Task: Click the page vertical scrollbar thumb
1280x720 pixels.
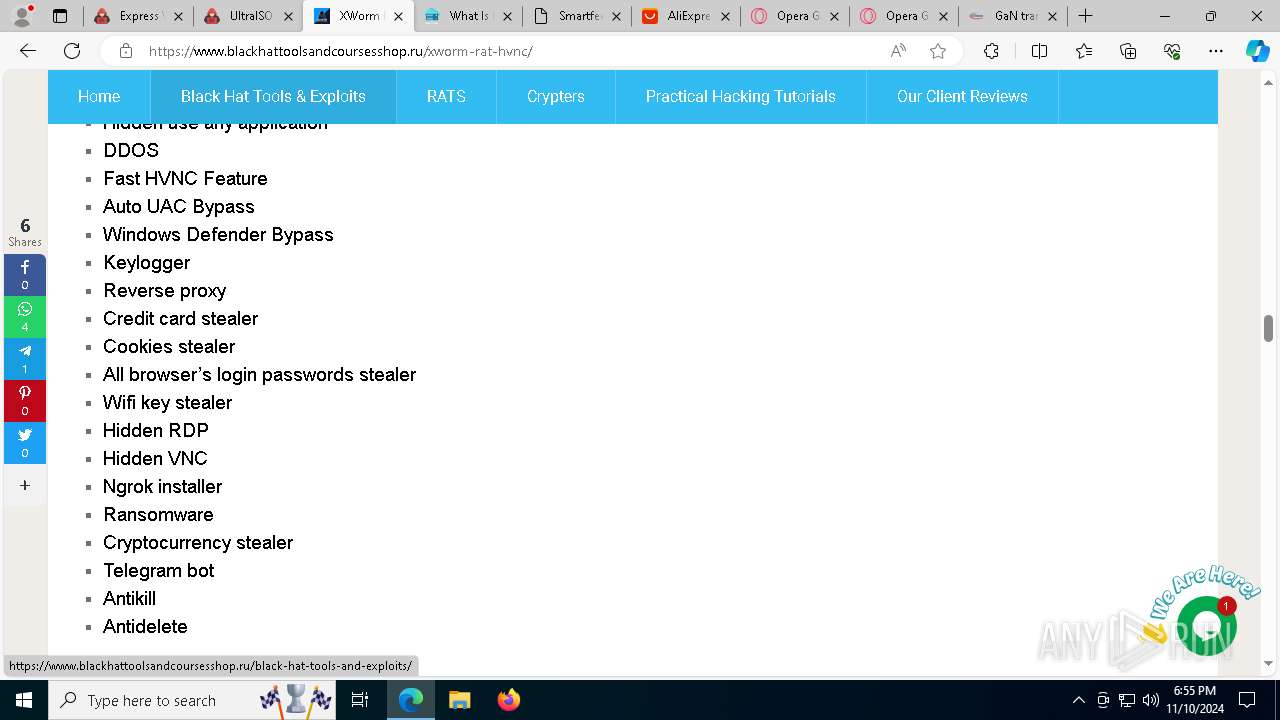Action: tap(1268, 328)
